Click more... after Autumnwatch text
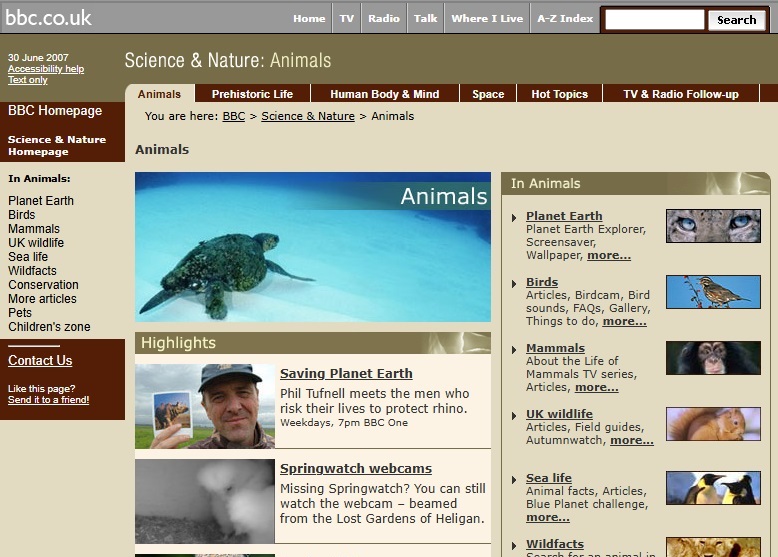Viewport: 778px width, 557px height. (x=632, y=440)
